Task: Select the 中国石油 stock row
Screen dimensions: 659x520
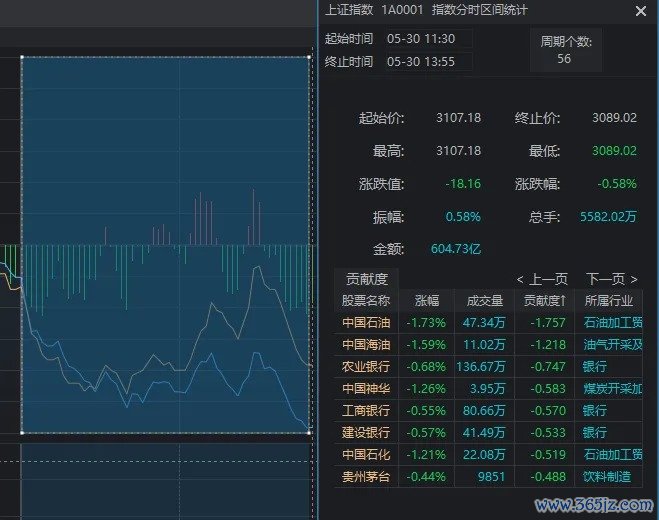Action: tap(488, 323)
